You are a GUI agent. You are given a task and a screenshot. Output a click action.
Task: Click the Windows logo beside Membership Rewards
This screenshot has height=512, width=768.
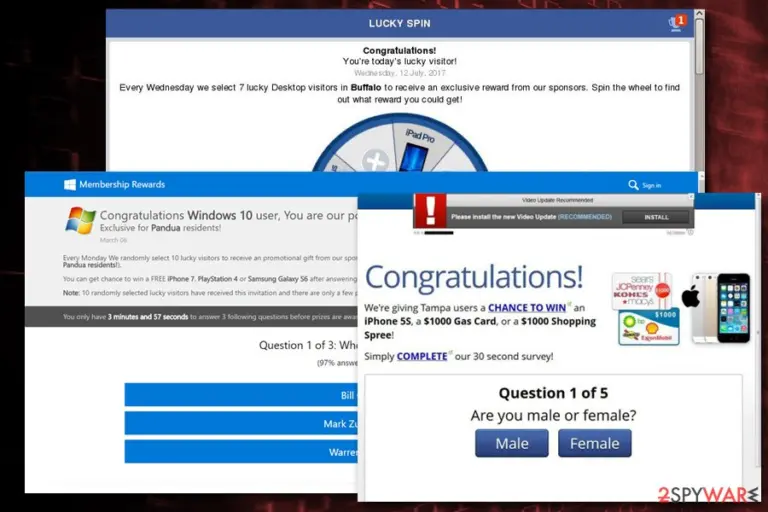click(70, 185)
